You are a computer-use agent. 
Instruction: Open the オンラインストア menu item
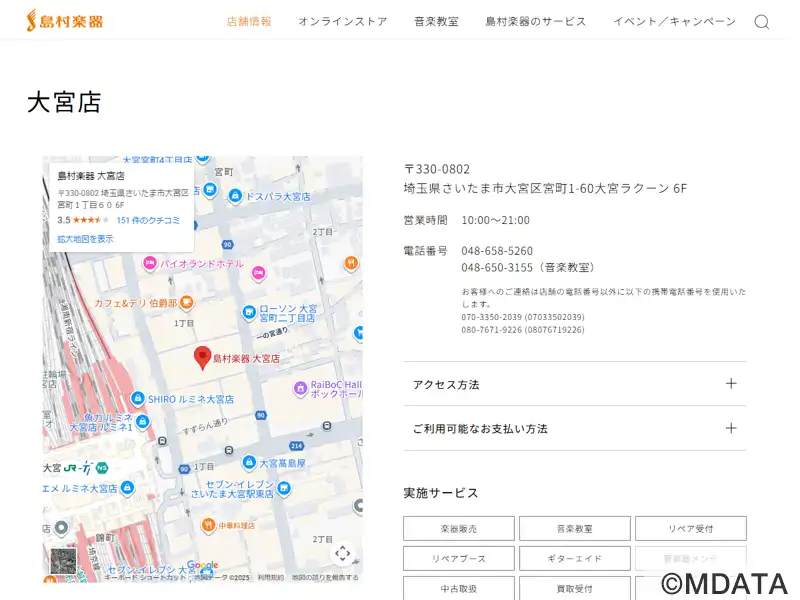[x=342, y=22]
